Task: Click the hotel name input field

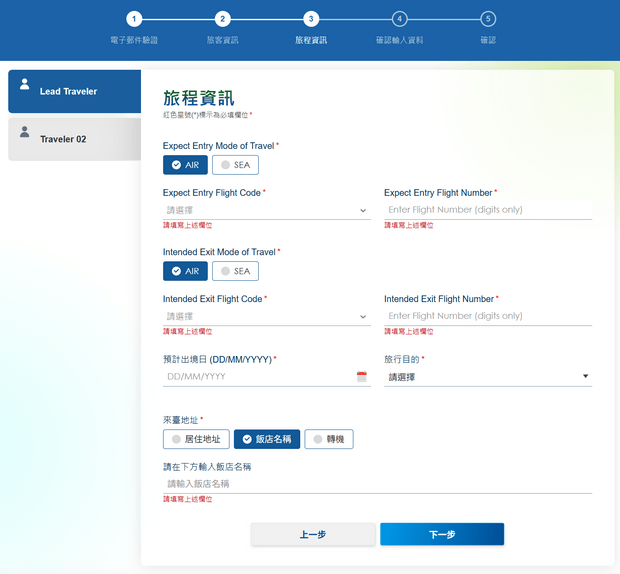Action: click(377, 484)
